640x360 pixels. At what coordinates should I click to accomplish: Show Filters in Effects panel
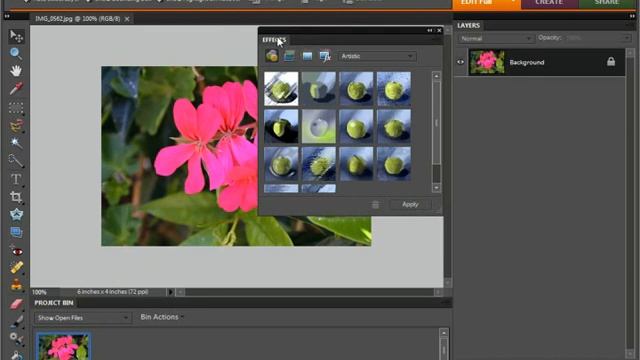(272, 56)
